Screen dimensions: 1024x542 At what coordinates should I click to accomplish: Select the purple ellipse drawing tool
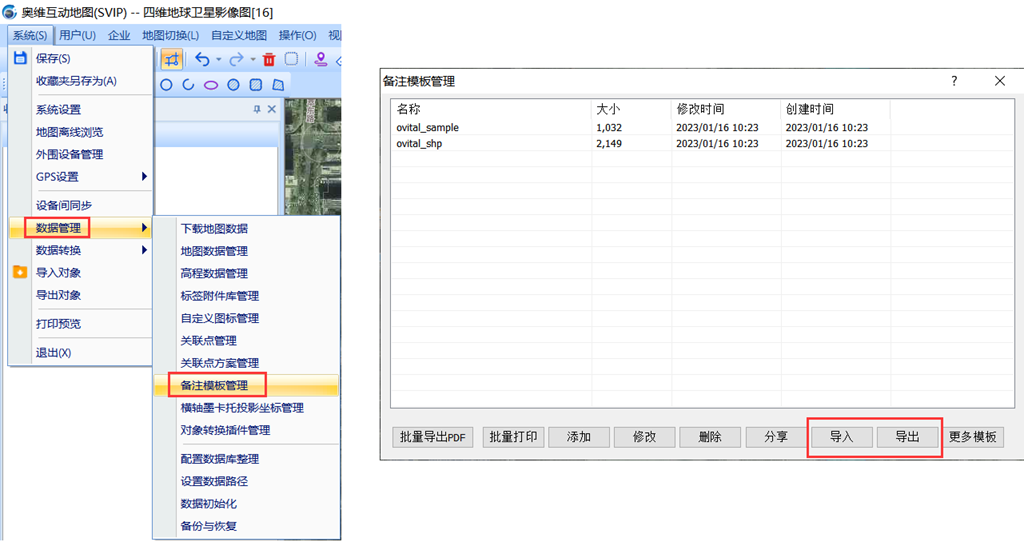coord(211,85)
